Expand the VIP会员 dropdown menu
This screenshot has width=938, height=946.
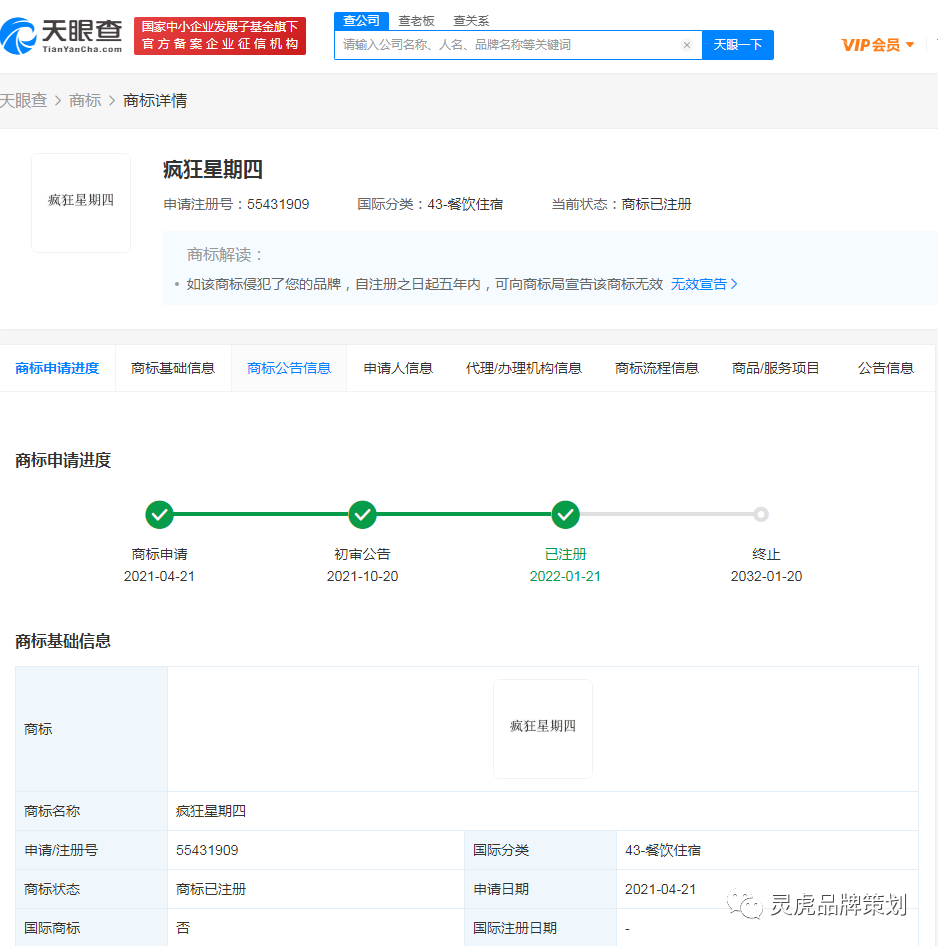click(878, 45)
